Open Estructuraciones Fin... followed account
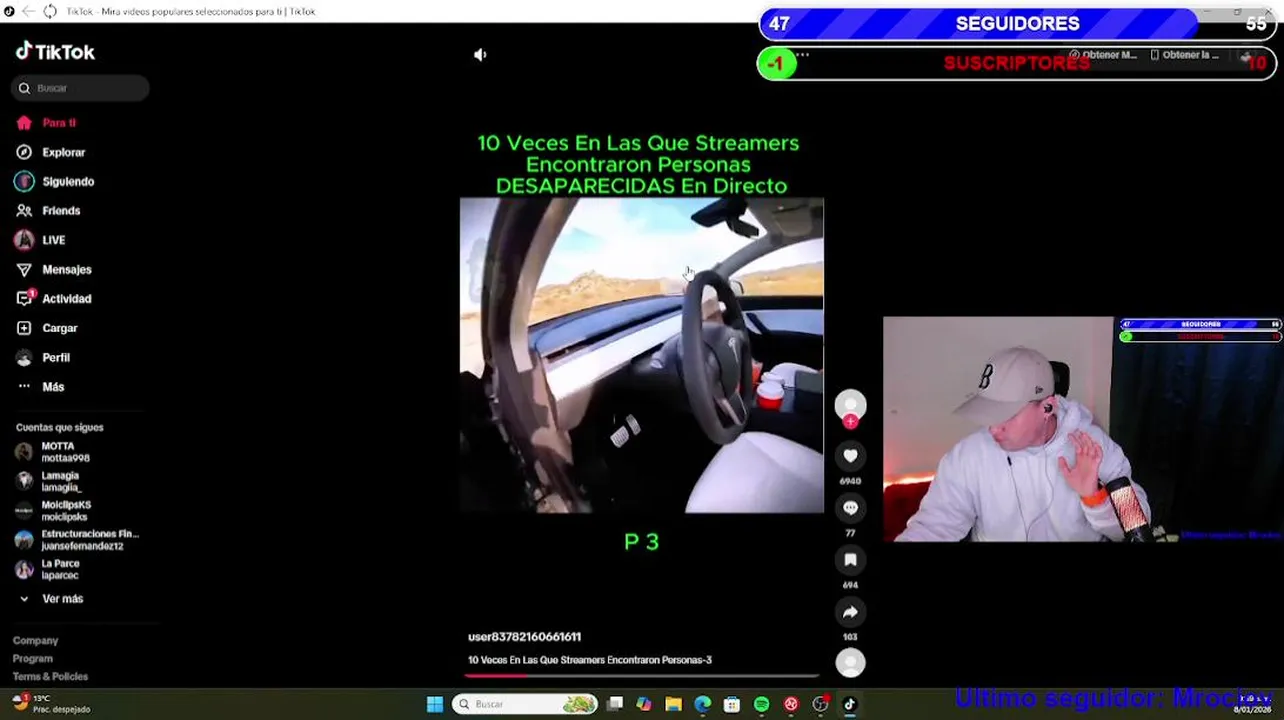 coord(77,540)
